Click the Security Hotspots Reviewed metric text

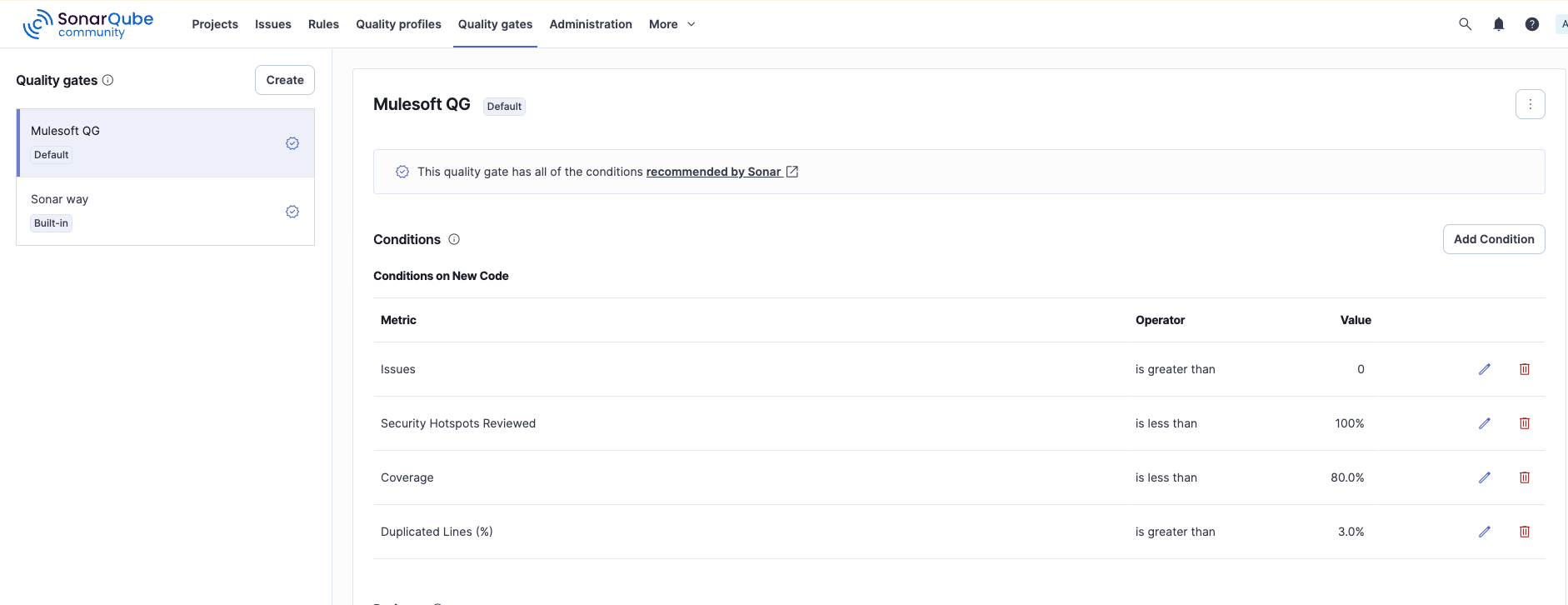click(458, 423)
